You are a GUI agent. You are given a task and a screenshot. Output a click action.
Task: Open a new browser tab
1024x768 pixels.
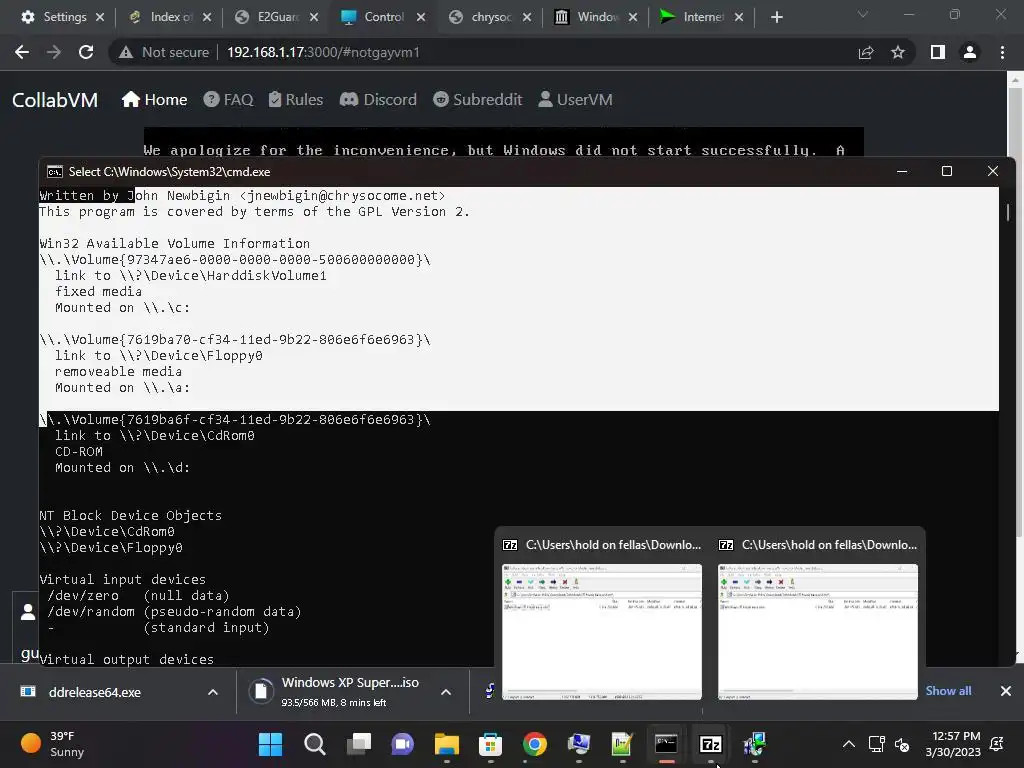click(x=776, y=17)
